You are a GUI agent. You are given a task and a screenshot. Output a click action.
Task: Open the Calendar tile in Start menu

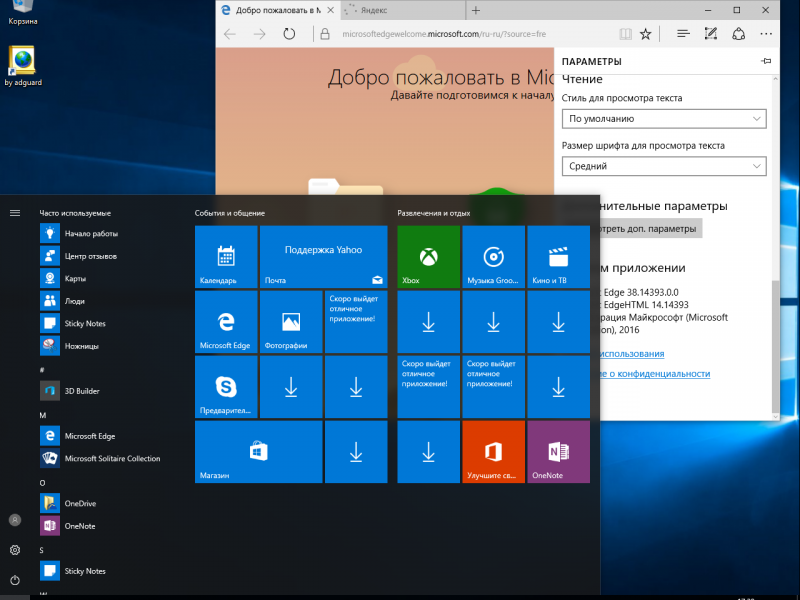tap(226, 257)
